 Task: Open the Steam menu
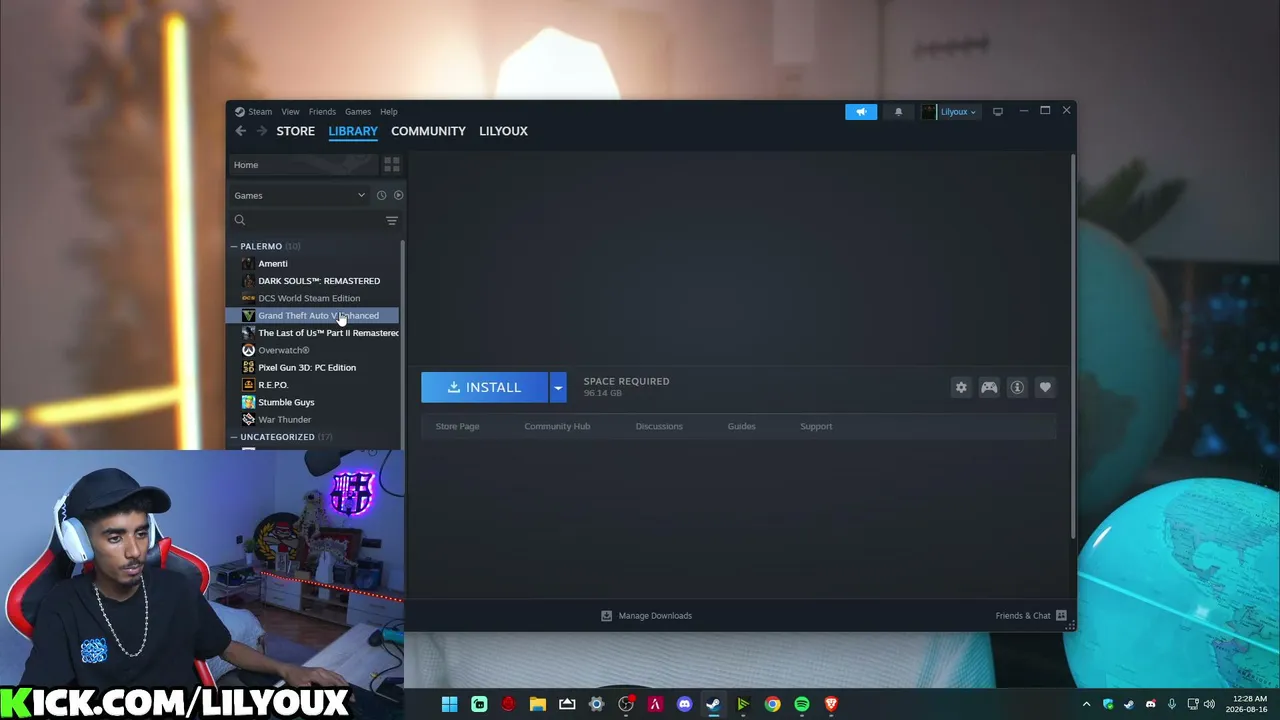(260, 112)
